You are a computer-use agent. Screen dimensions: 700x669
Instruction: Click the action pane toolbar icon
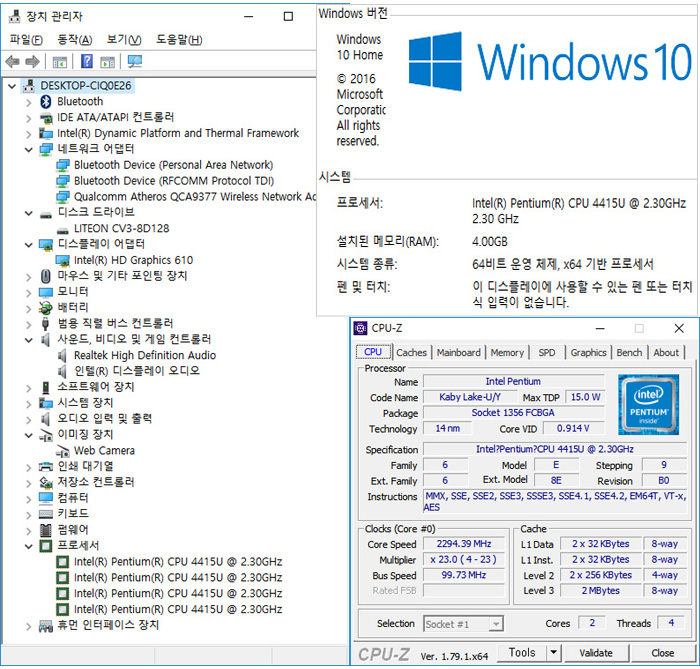[108, 62]
